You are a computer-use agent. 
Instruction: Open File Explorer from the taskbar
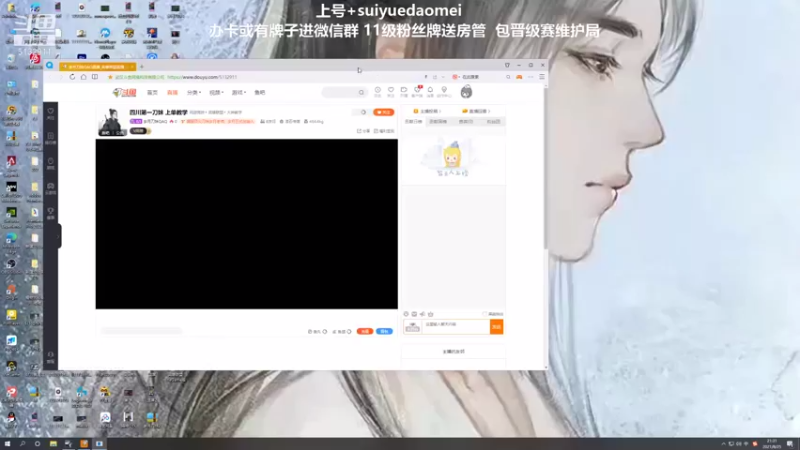coord(53,444)
